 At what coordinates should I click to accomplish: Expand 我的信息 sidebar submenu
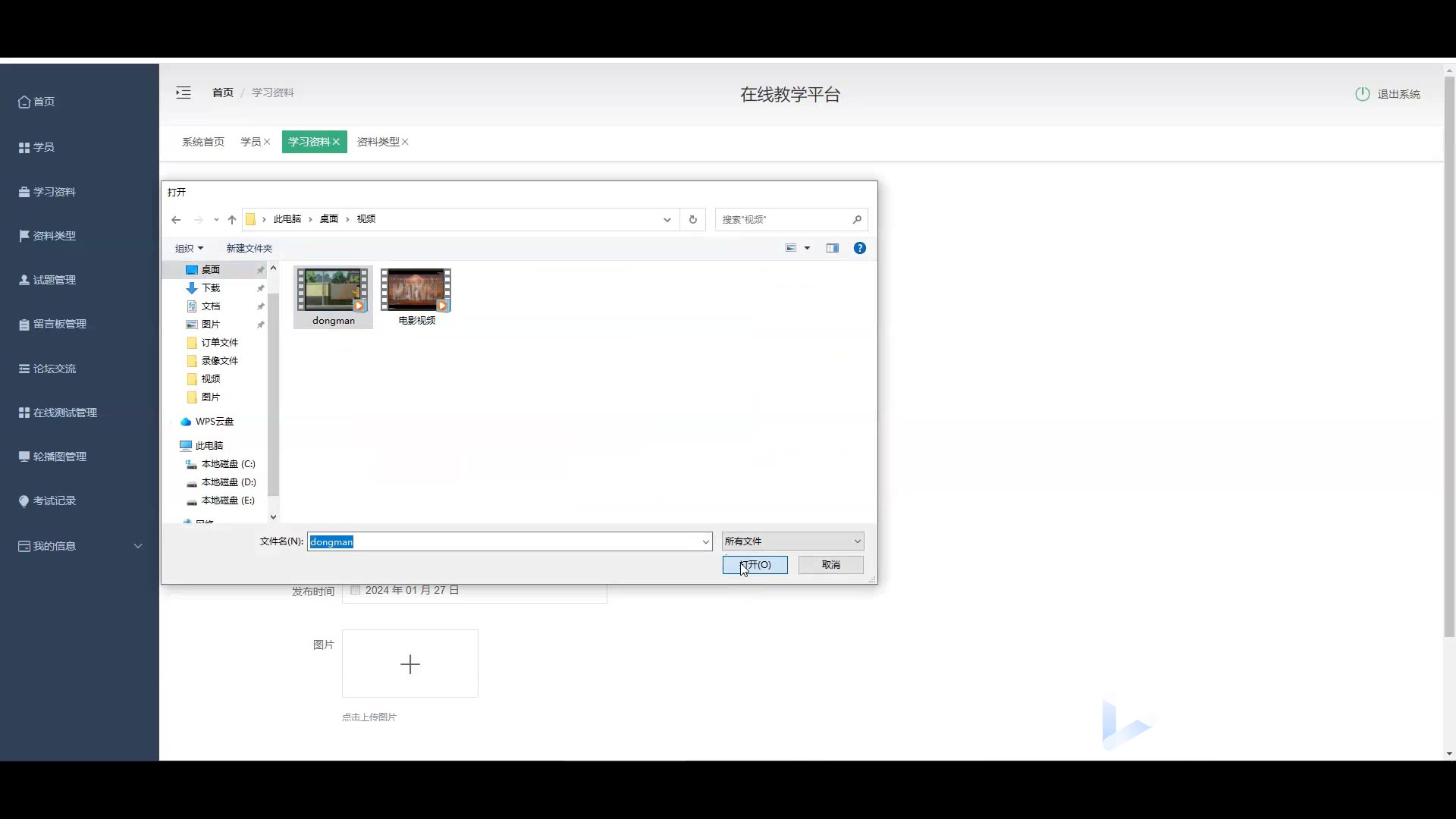point(80,546)
